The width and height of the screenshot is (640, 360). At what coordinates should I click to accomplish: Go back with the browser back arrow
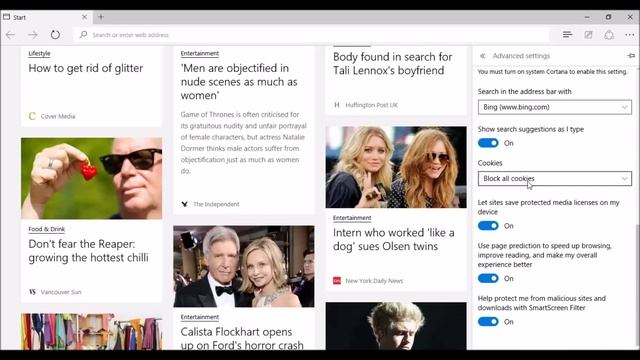(x=11, y=35)
